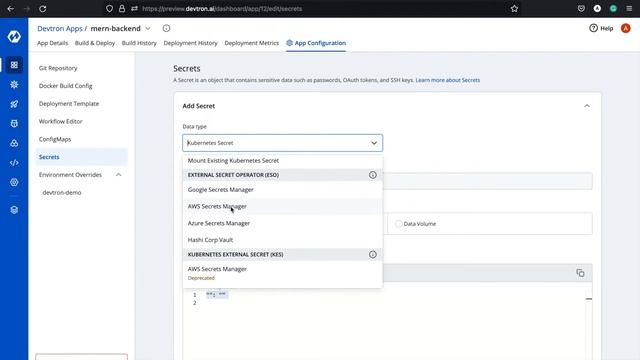
Task: Open Learn more about Secrets link
Action: pos(447,80)
